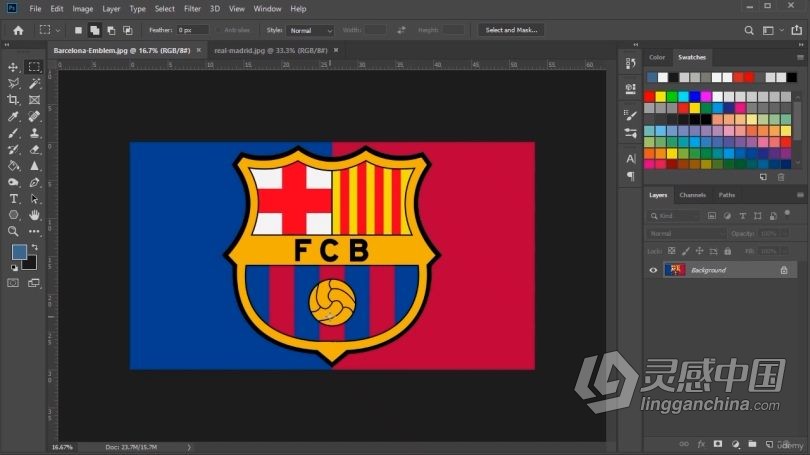Select the Clone Stamp tool

pyautogui.click(x=34, y=133)
